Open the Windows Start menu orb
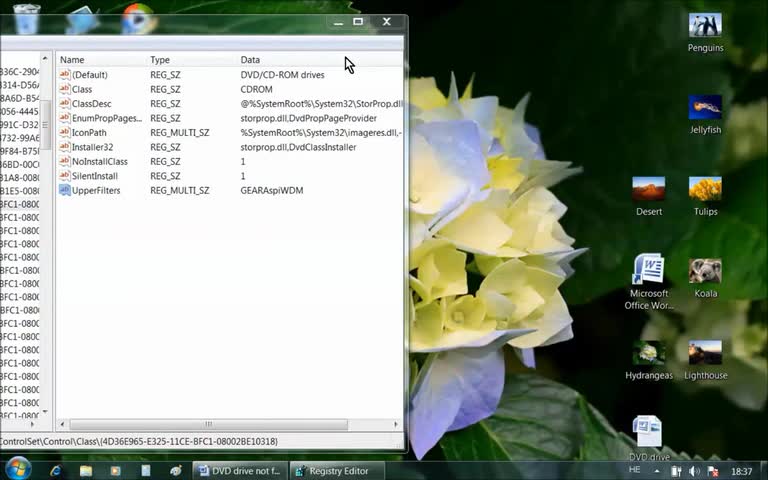 coord(17,469)
